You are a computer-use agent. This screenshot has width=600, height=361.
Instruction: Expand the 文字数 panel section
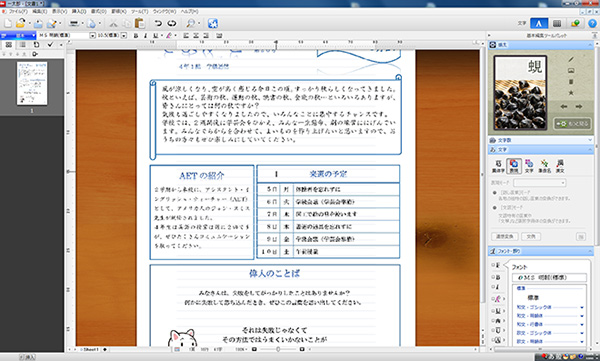point(590,140)
